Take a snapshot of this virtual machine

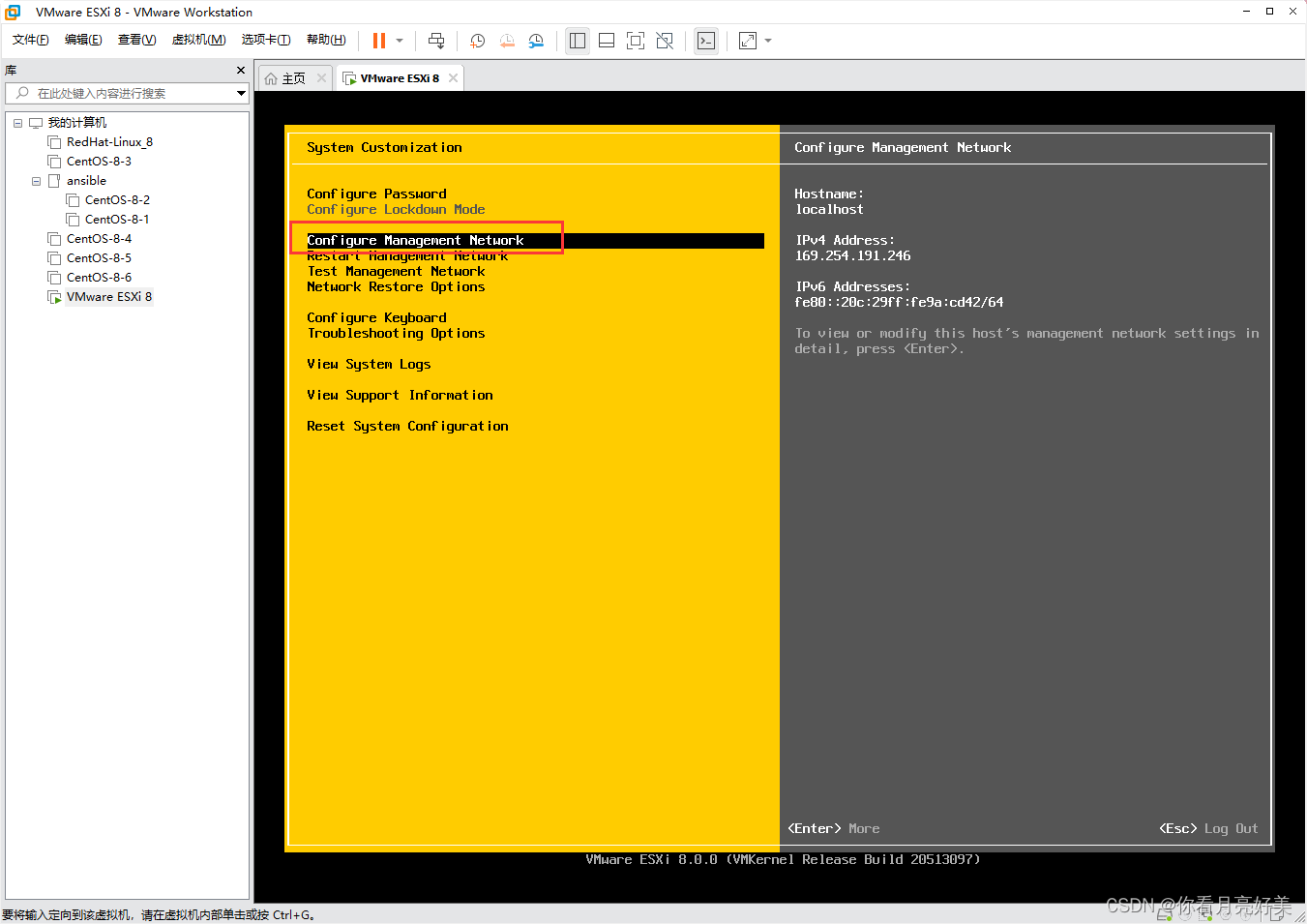477,41
